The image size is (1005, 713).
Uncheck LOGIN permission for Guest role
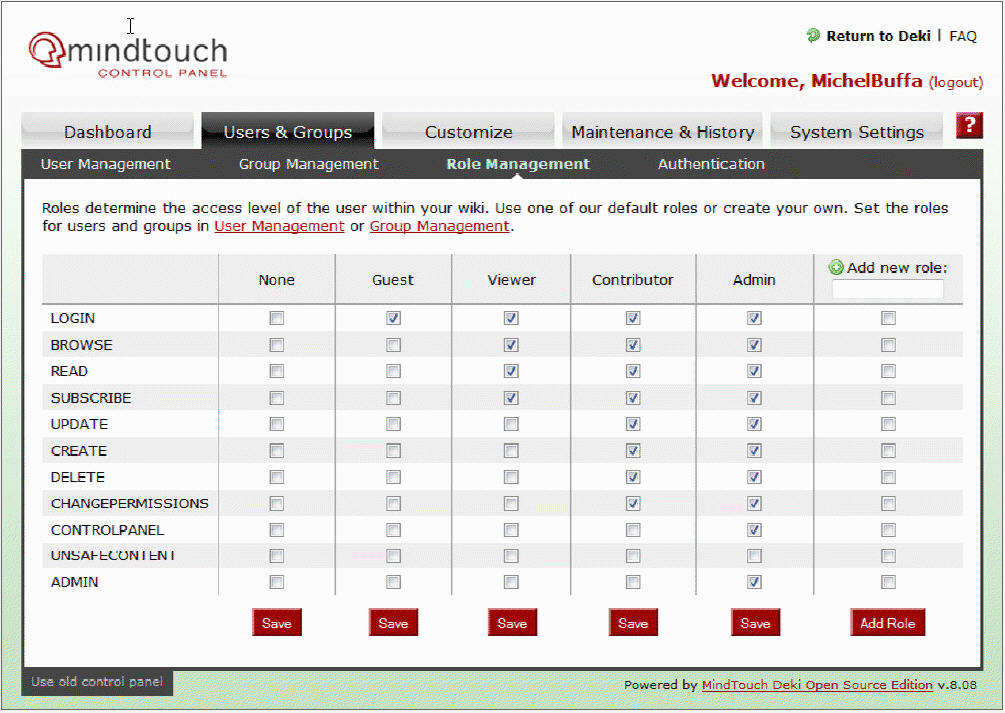coord(393,318)
